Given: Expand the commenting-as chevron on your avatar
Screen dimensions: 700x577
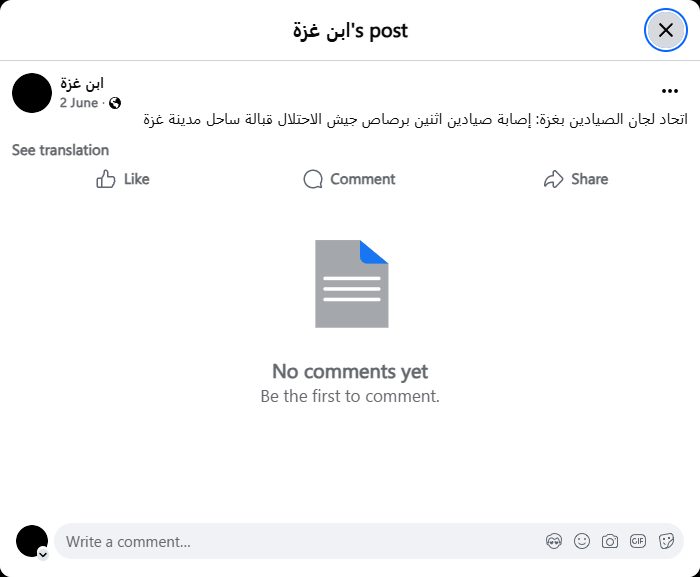Looking at the screenshot, I should point(43,553).
